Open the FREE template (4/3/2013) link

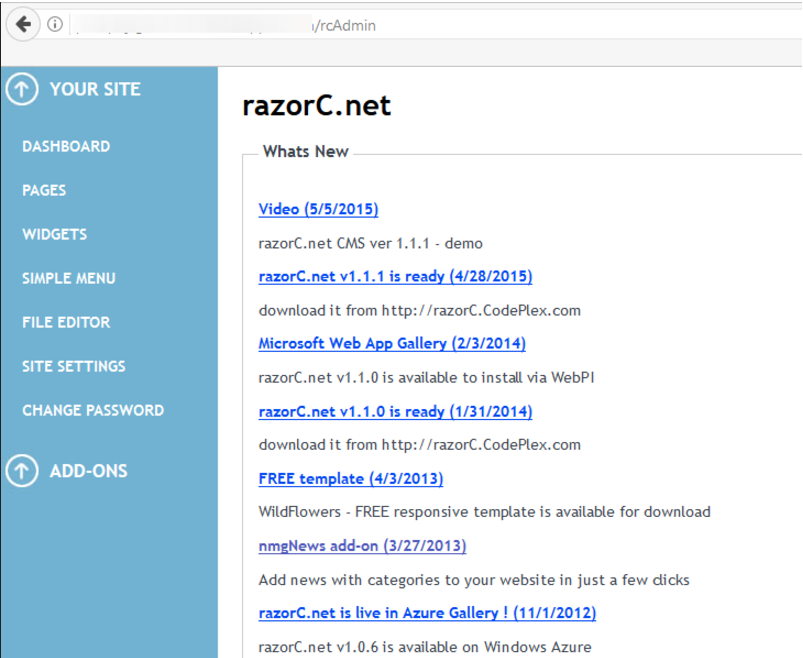pos(351,479)
